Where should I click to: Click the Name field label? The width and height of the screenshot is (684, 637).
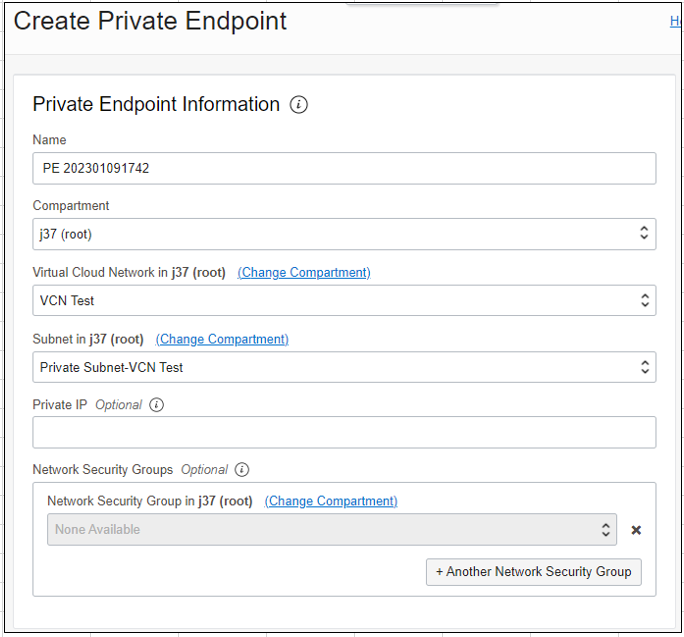49,140
